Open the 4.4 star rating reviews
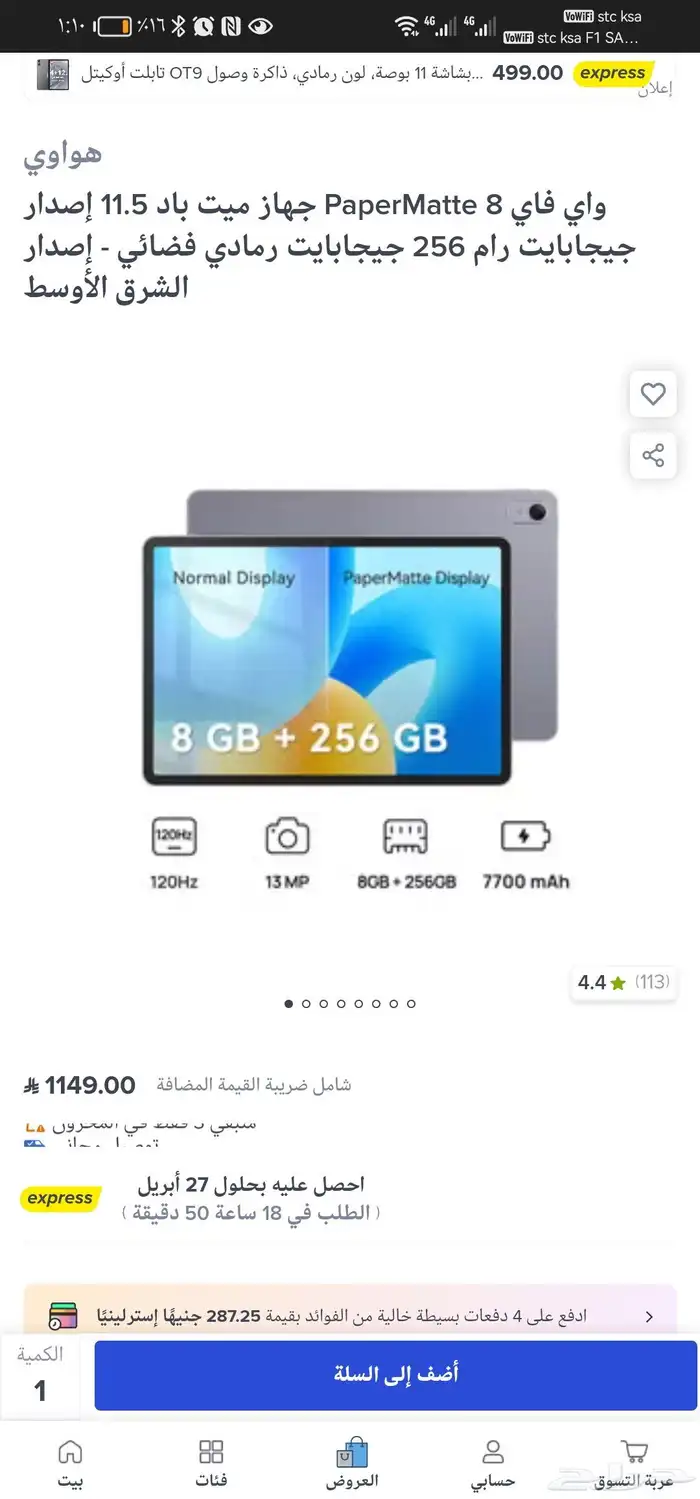700x1499 pixels. tap(624, 982)
